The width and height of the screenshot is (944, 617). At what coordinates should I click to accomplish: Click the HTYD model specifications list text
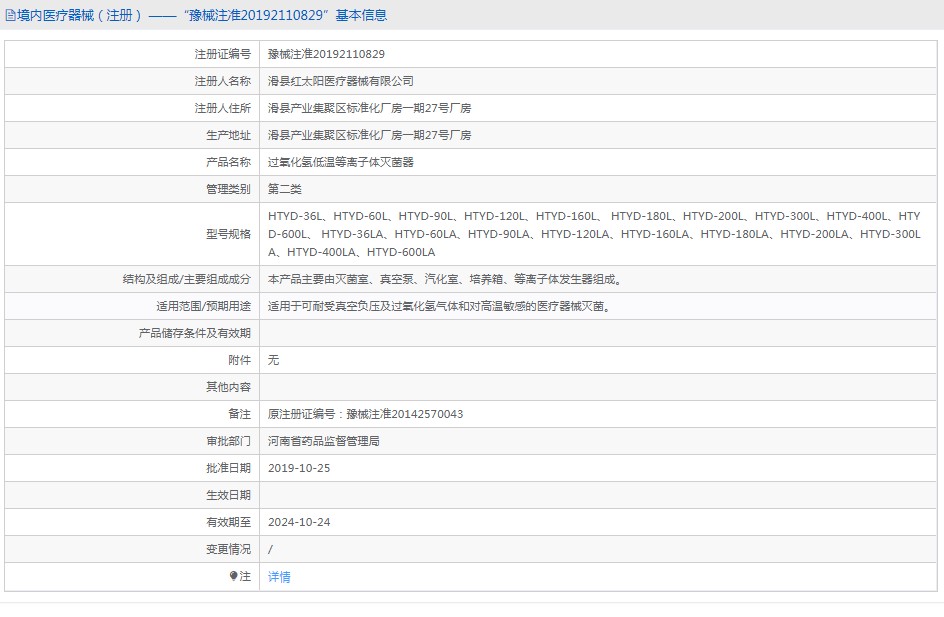pyautogui.click(x=594, y=234)
